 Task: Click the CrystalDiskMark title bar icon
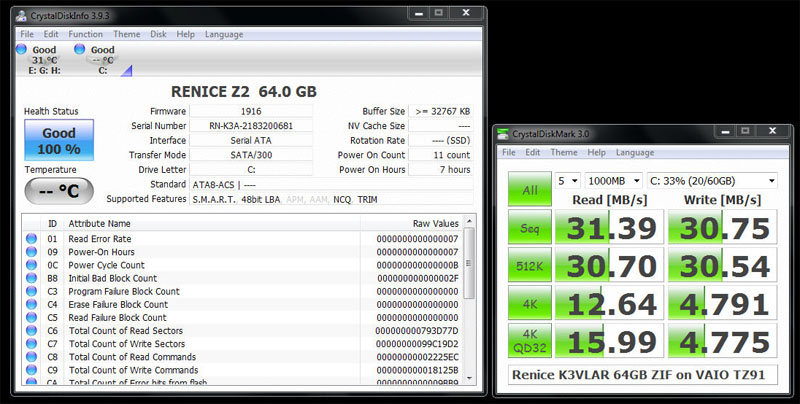point(503,134)
